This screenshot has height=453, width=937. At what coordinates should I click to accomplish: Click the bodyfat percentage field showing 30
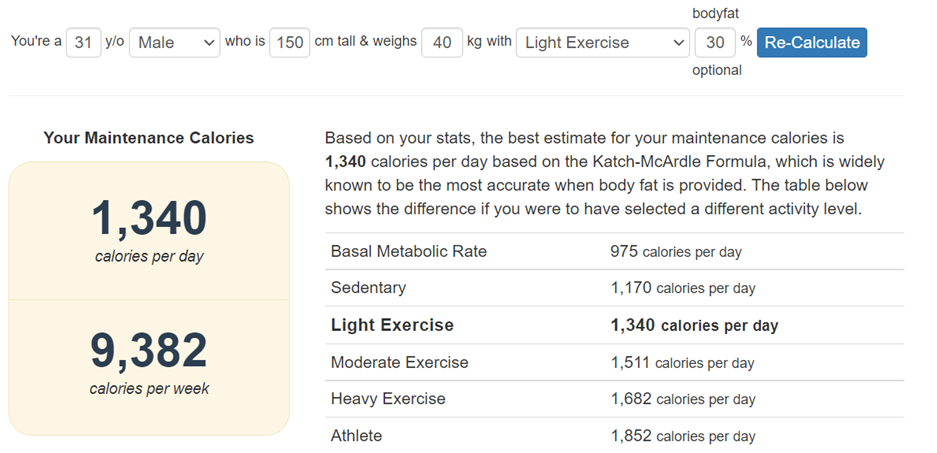[x=714, y=43]
